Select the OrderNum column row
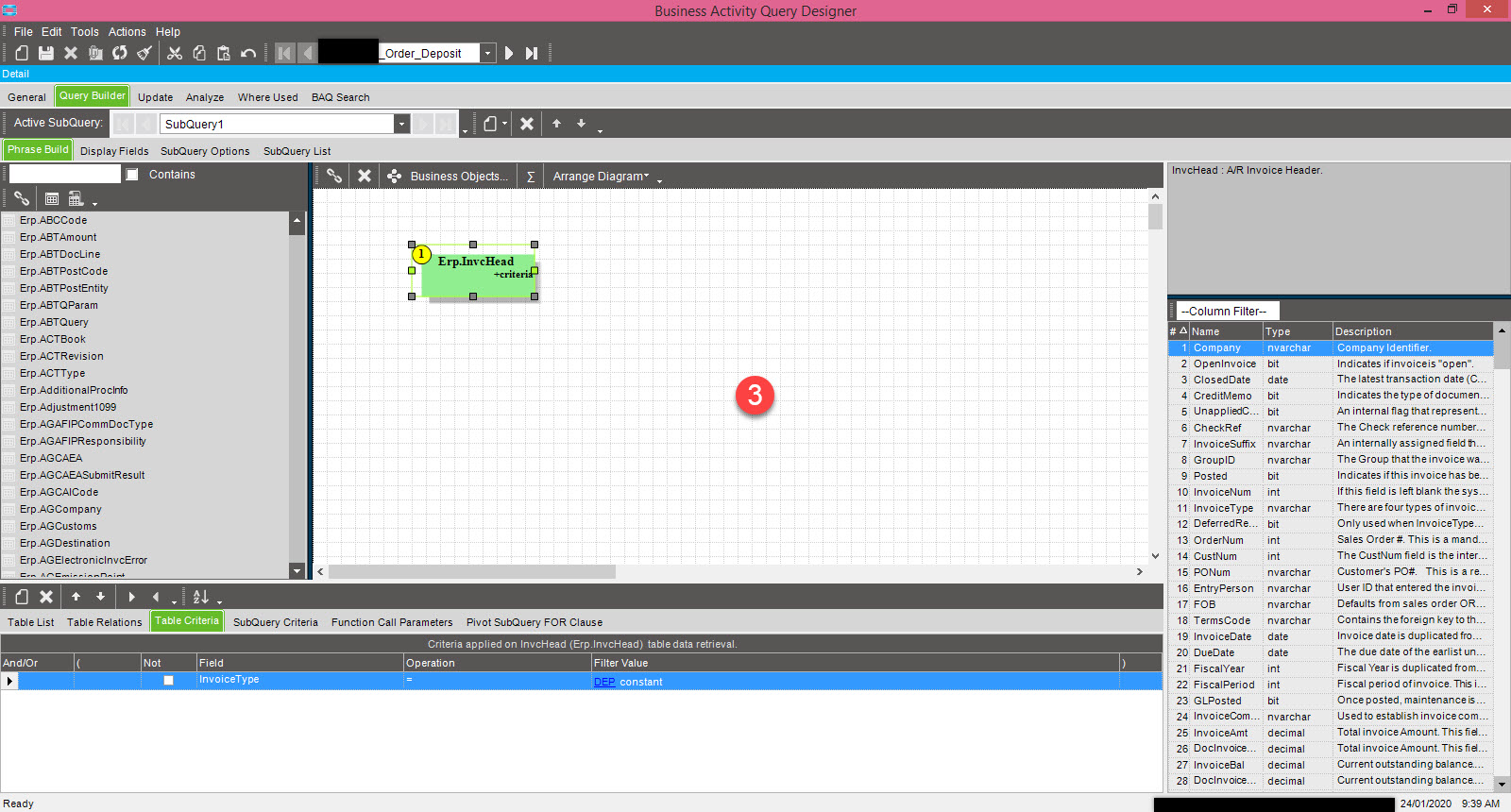Image resolution: width=1511 pixels, height=812 pixels. [1331, 540]
